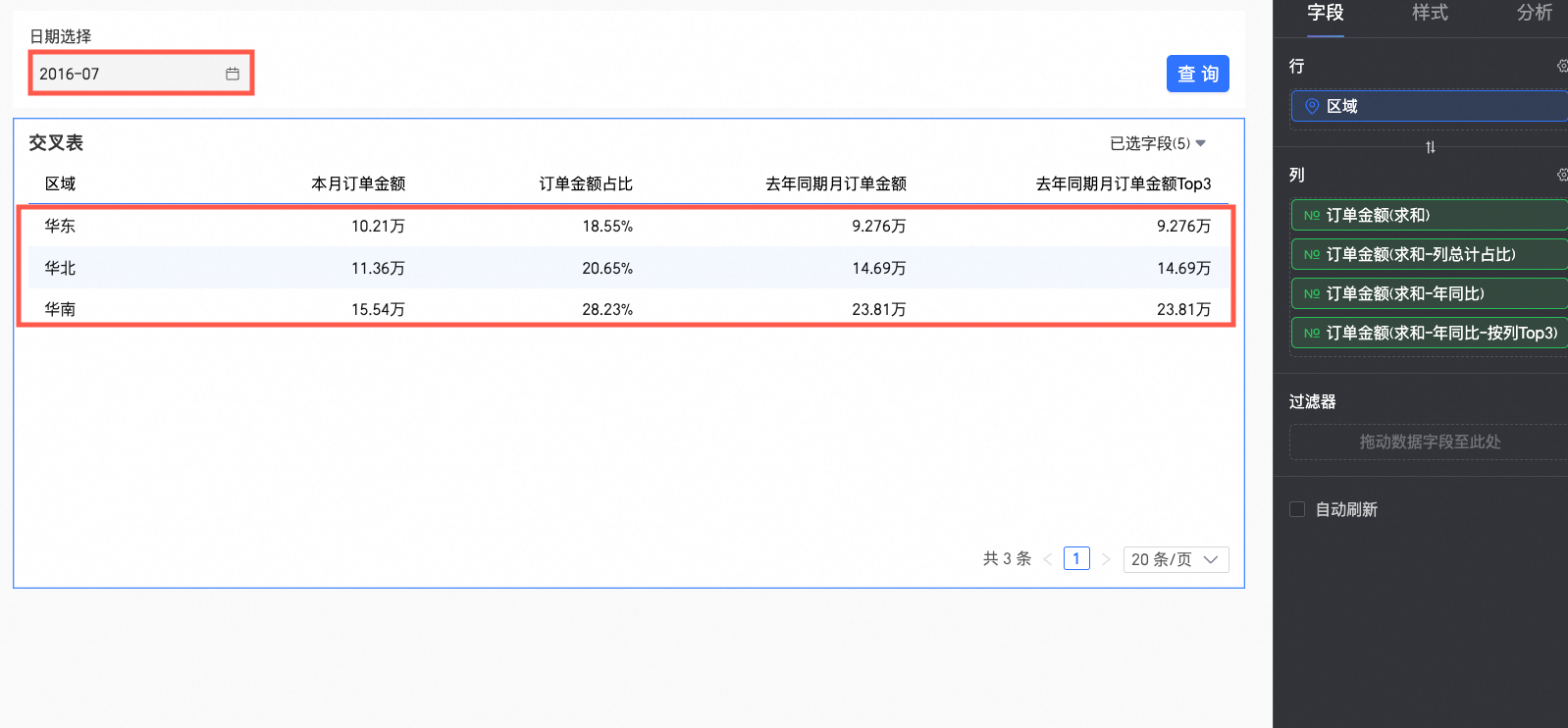This screenshot has height=728, width=1568.
Task: Switch to the 分析 tab
Action: click(x=1535, y=14)
